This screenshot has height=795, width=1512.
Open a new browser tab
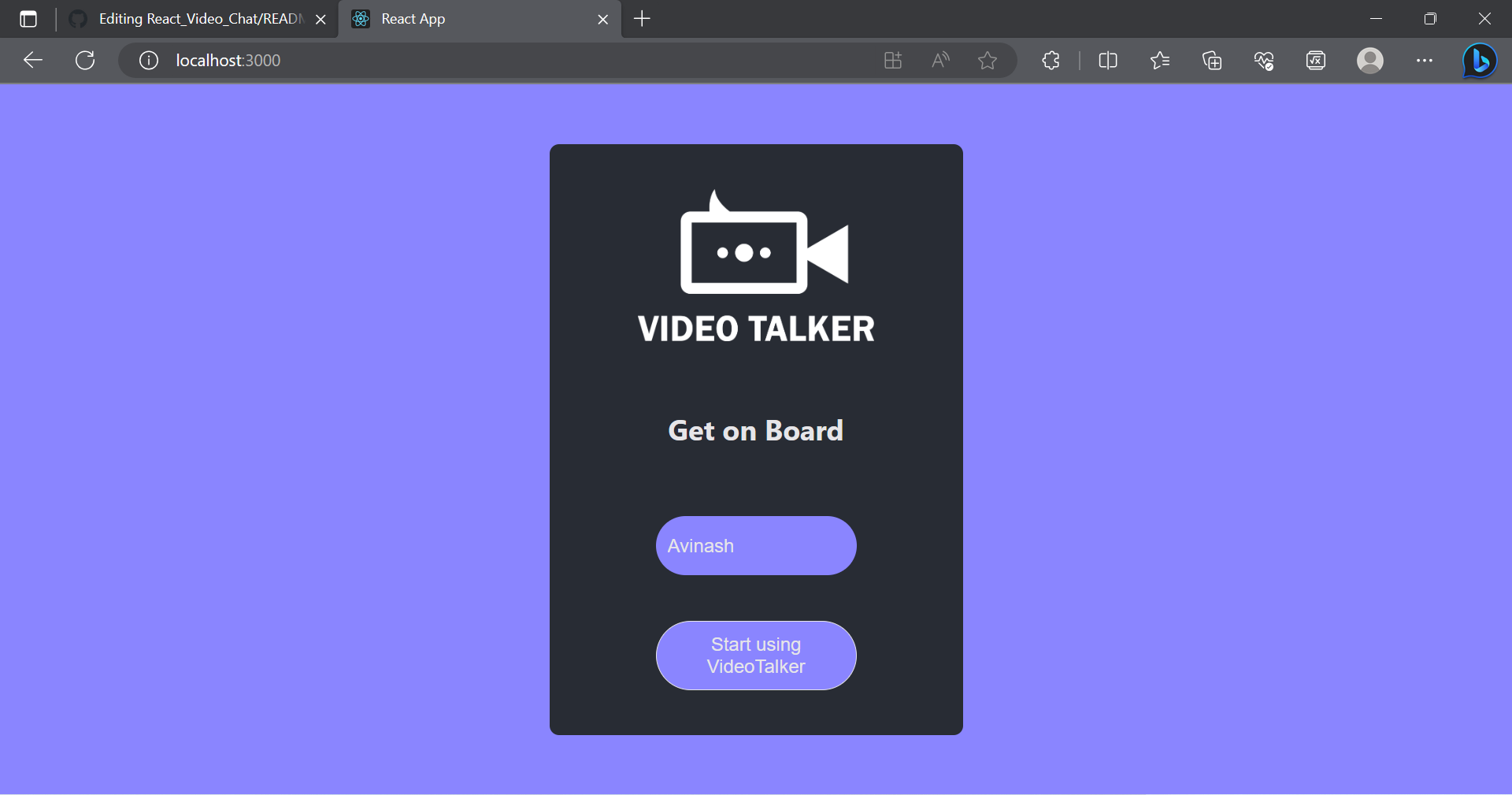tap(642, 19)
